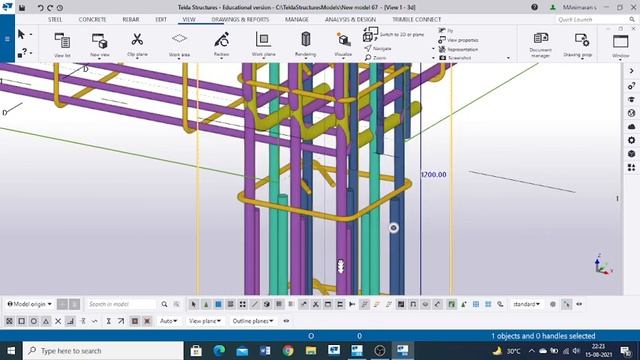The image size is (640, 360).
Task: Toggle Snap to centers circle switch
Action: pos(34,321)
